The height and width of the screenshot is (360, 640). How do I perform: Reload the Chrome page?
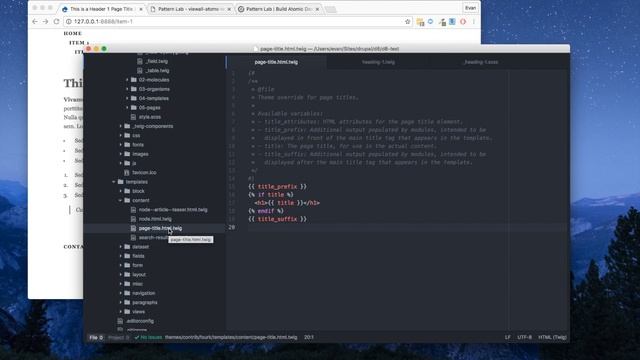coord(56,21)
